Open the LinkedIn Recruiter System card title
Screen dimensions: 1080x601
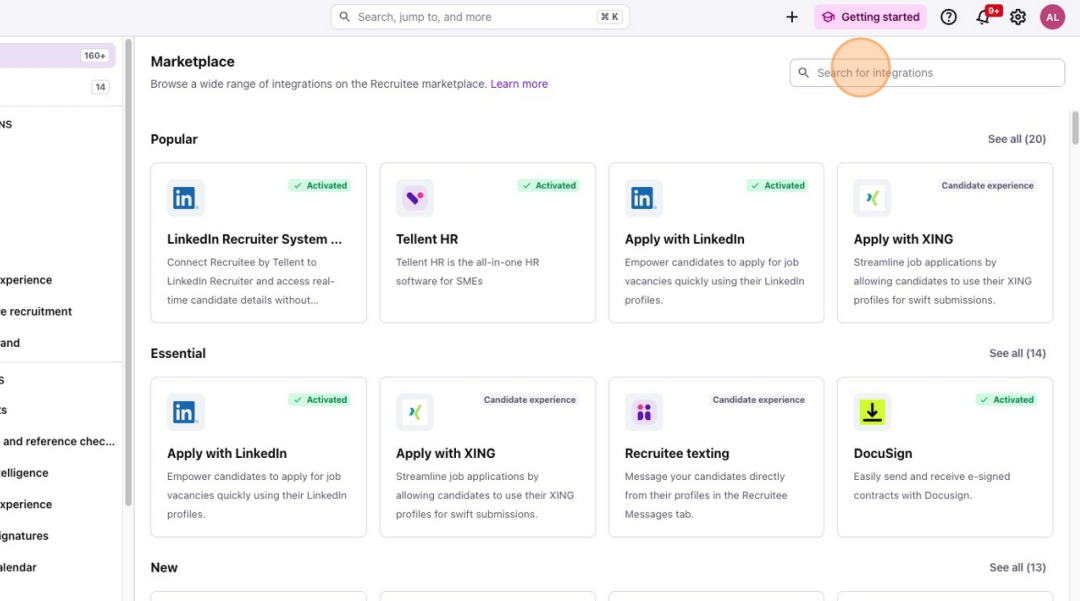[x=254, y=239]
